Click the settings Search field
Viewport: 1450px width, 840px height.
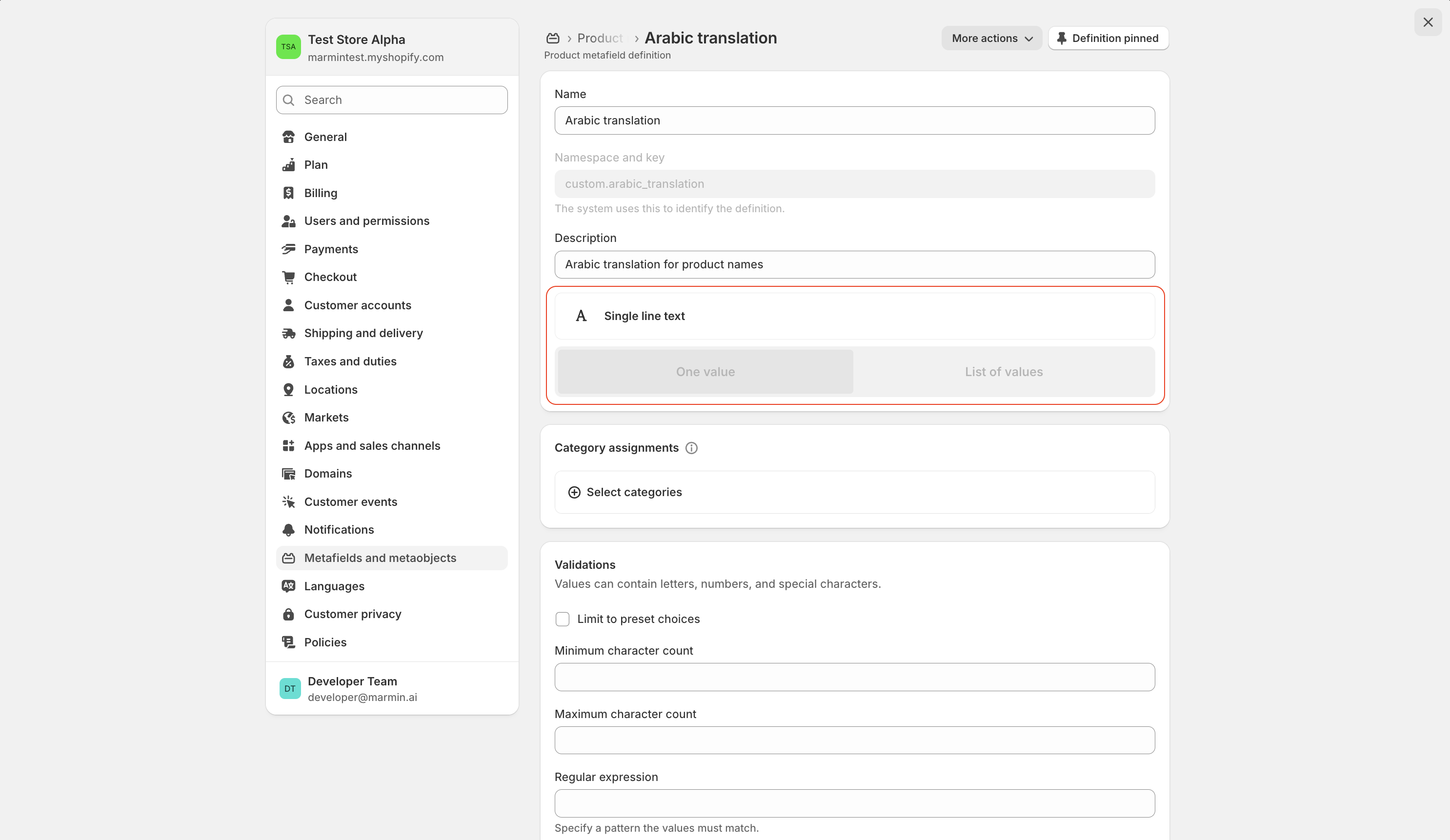[x=391, y=100]
